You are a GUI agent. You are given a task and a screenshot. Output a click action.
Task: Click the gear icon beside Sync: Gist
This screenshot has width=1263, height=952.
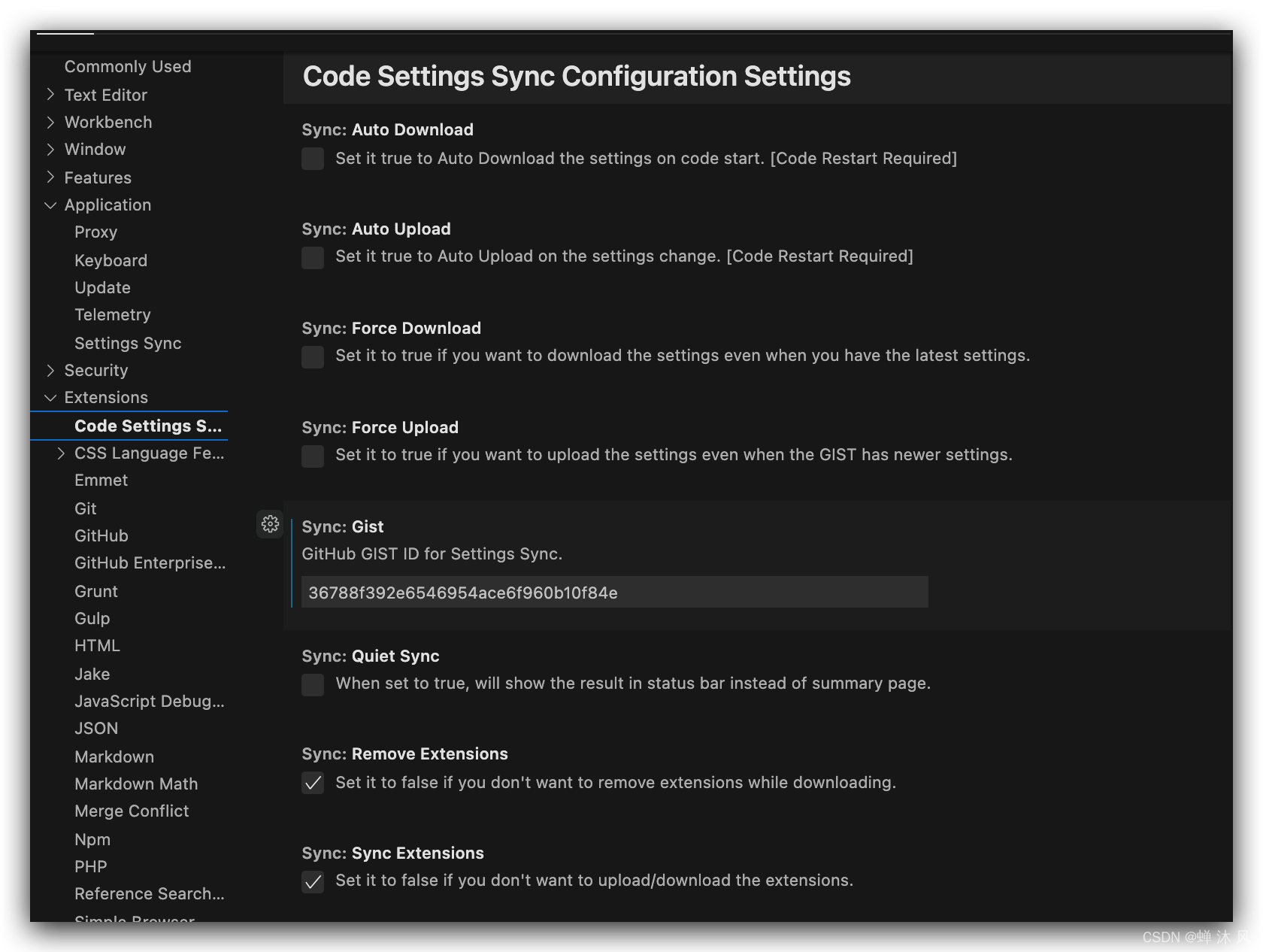pos(270,524)
